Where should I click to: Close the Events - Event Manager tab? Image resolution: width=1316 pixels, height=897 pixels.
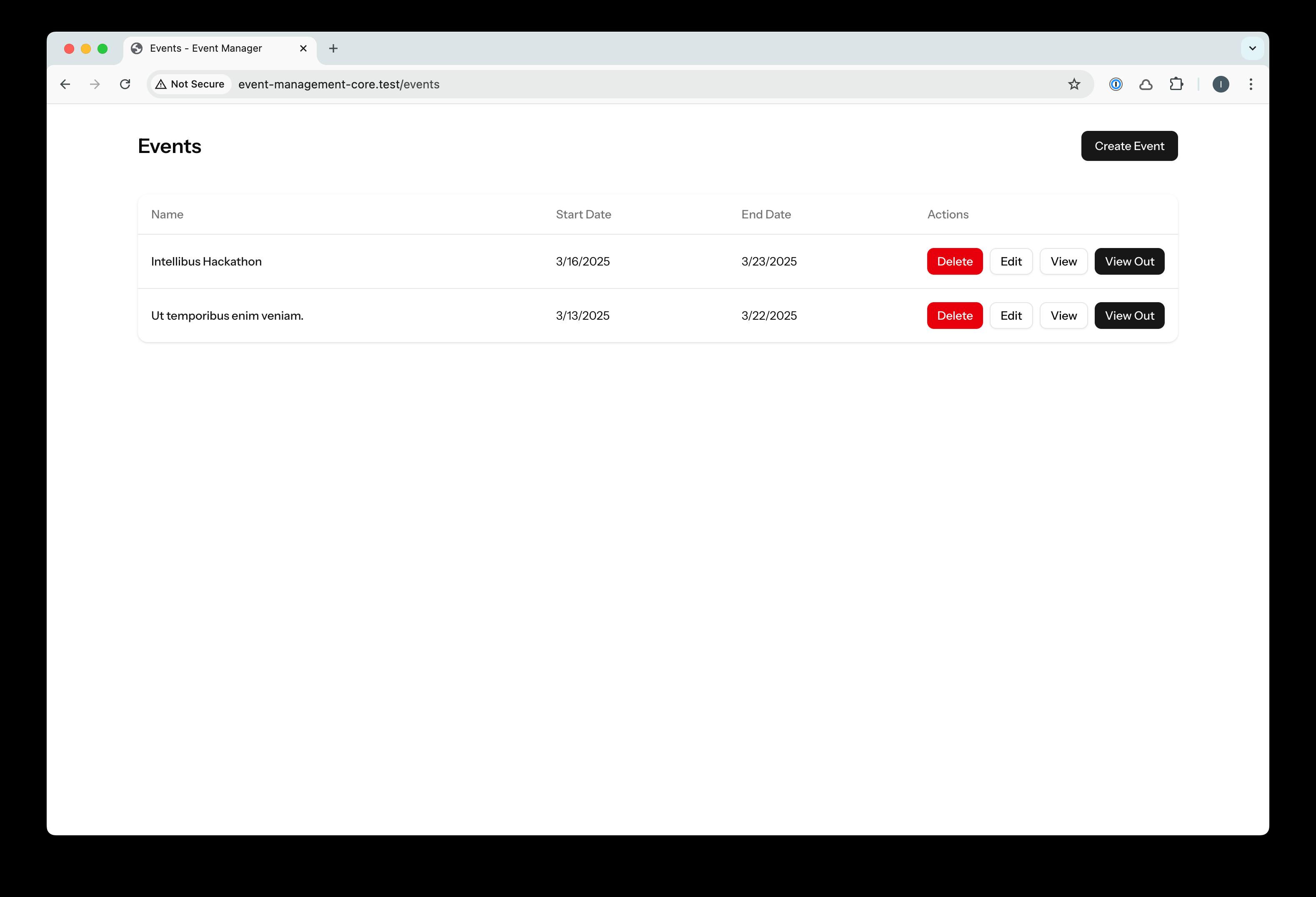click(x=303, y=49)
